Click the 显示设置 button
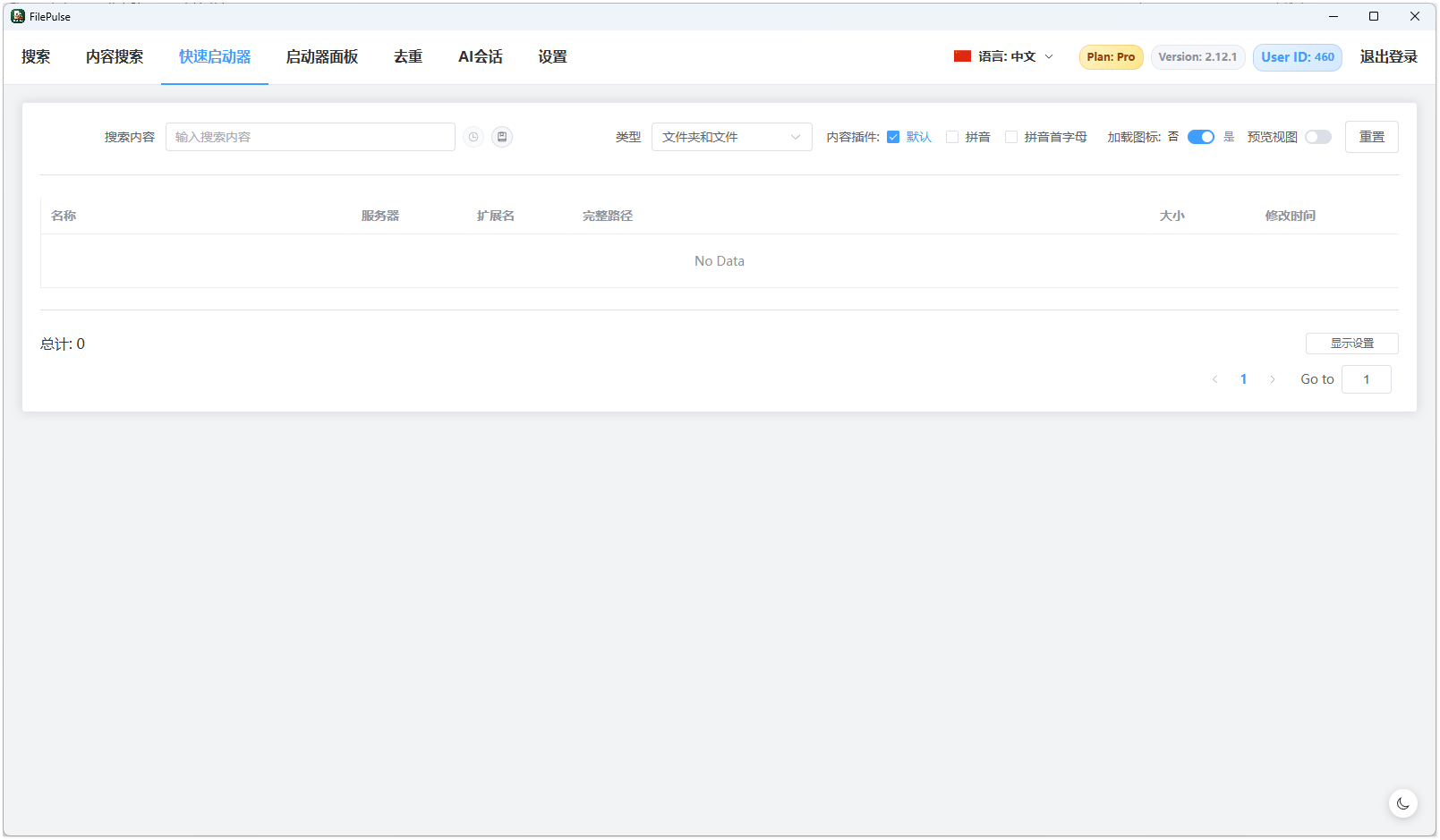 coord(1352,344)
